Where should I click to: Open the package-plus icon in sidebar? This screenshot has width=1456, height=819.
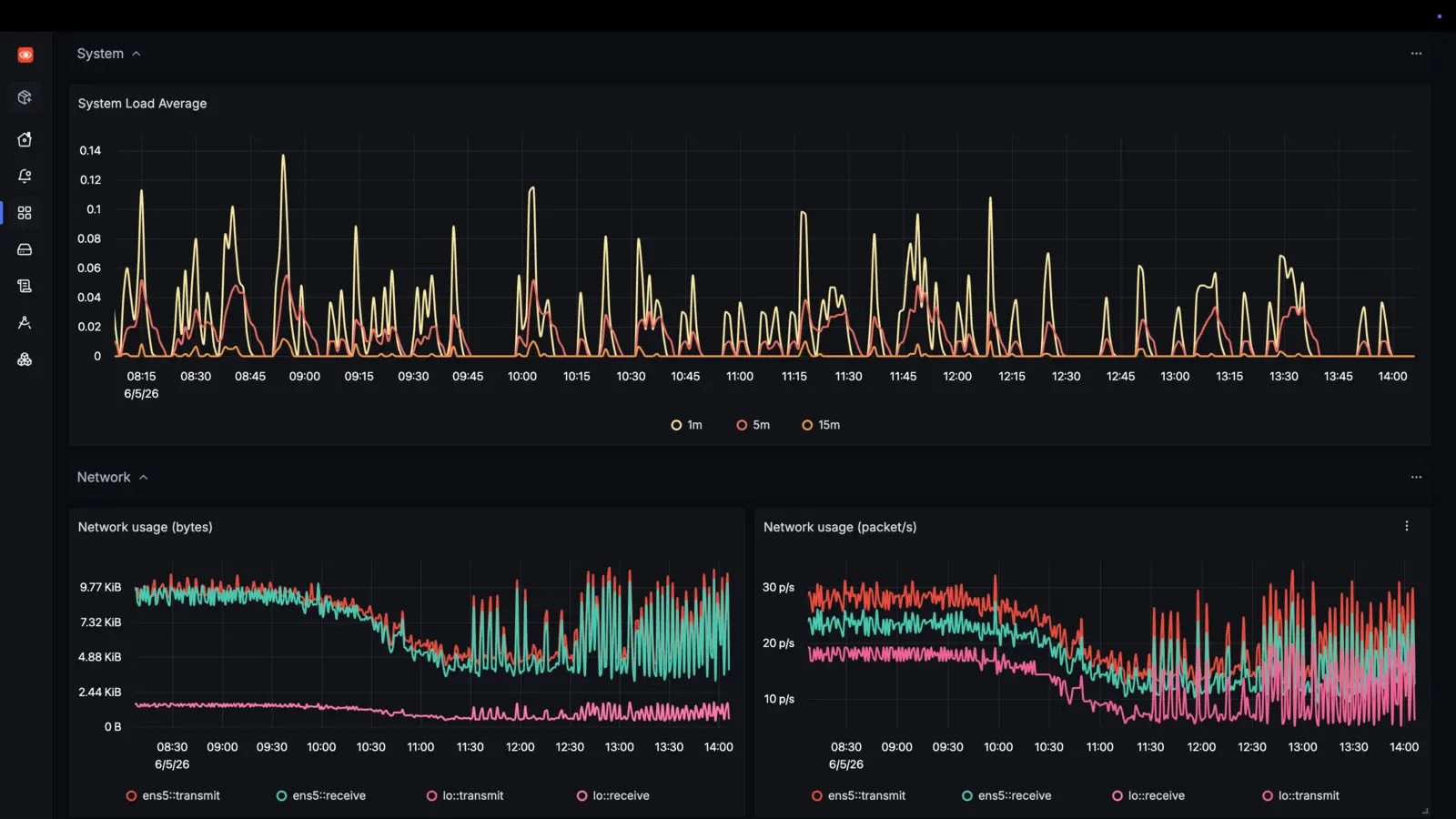tap(25, 97)
